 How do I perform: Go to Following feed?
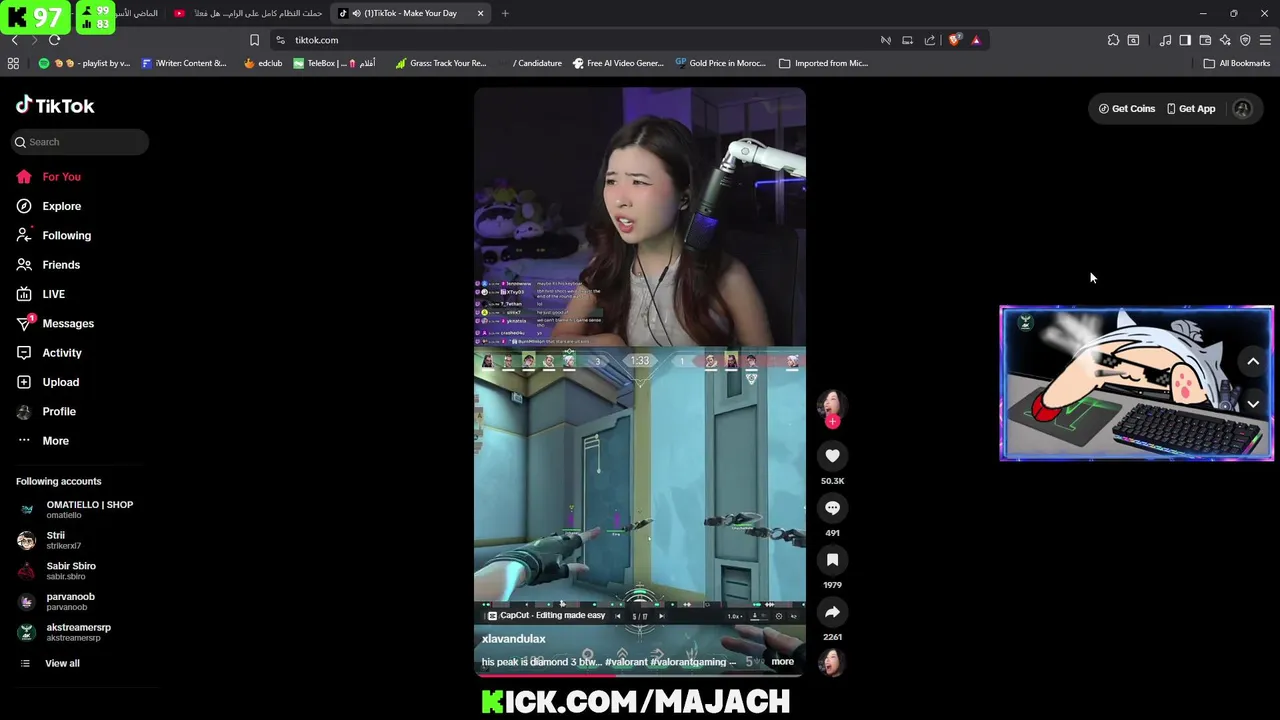[x=53, y=236]
